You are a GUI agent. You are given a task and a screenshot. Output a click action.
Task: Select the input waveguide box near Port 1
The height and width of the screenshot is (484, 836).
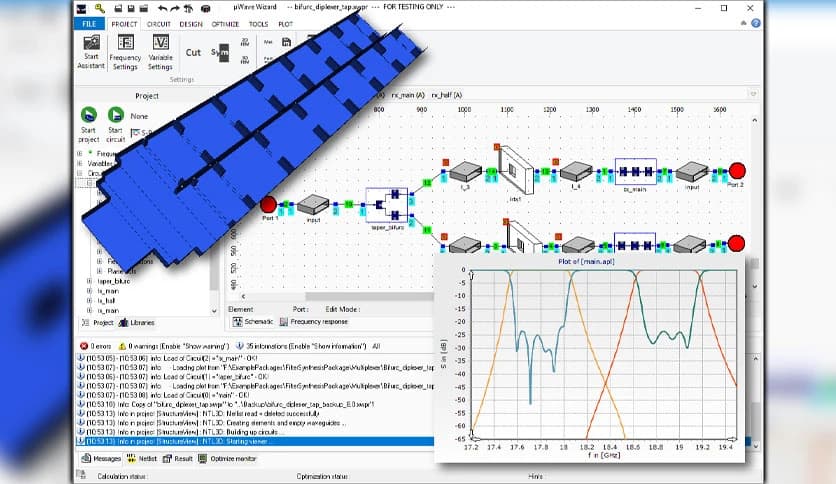pyautogui.click(x=313, y=205)
